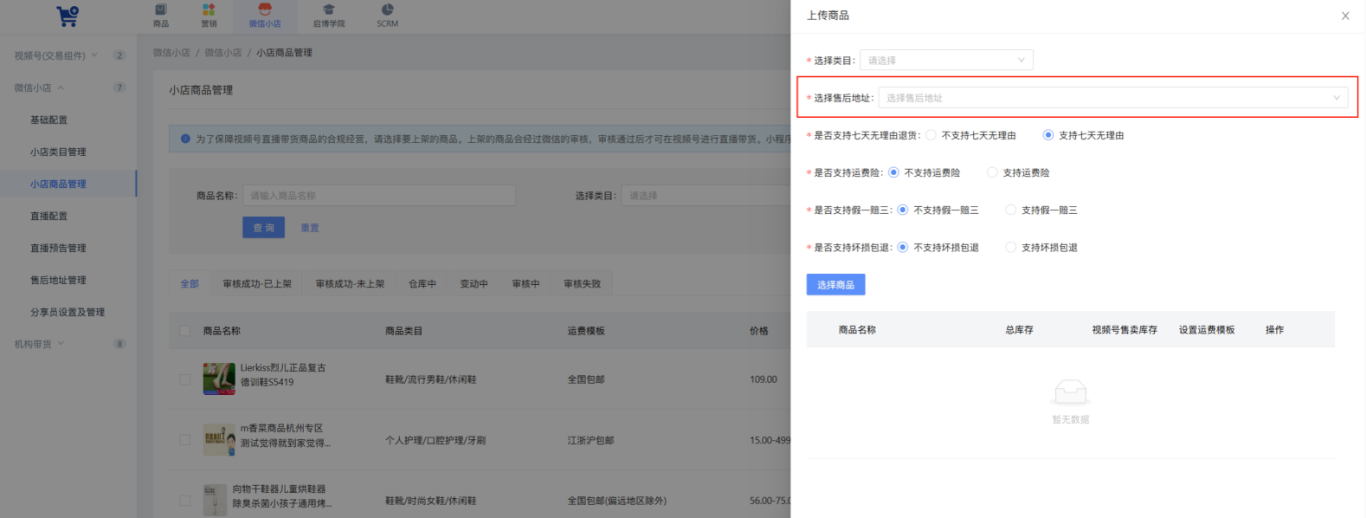Tick the checkbox for the m香菜商品 row
The width and height of the screenshot is (1366, 518).
184,439
